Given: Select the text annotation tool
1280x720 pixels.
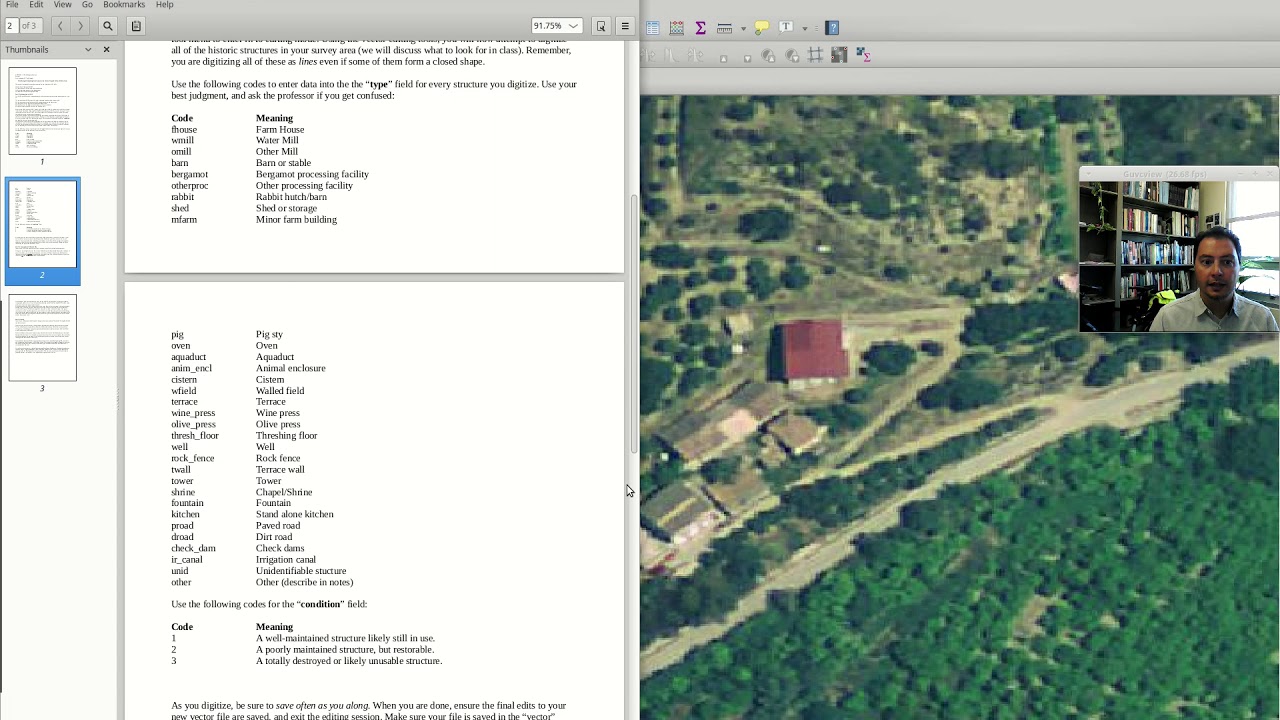Looking at the screenshot, I should point(786,27).
